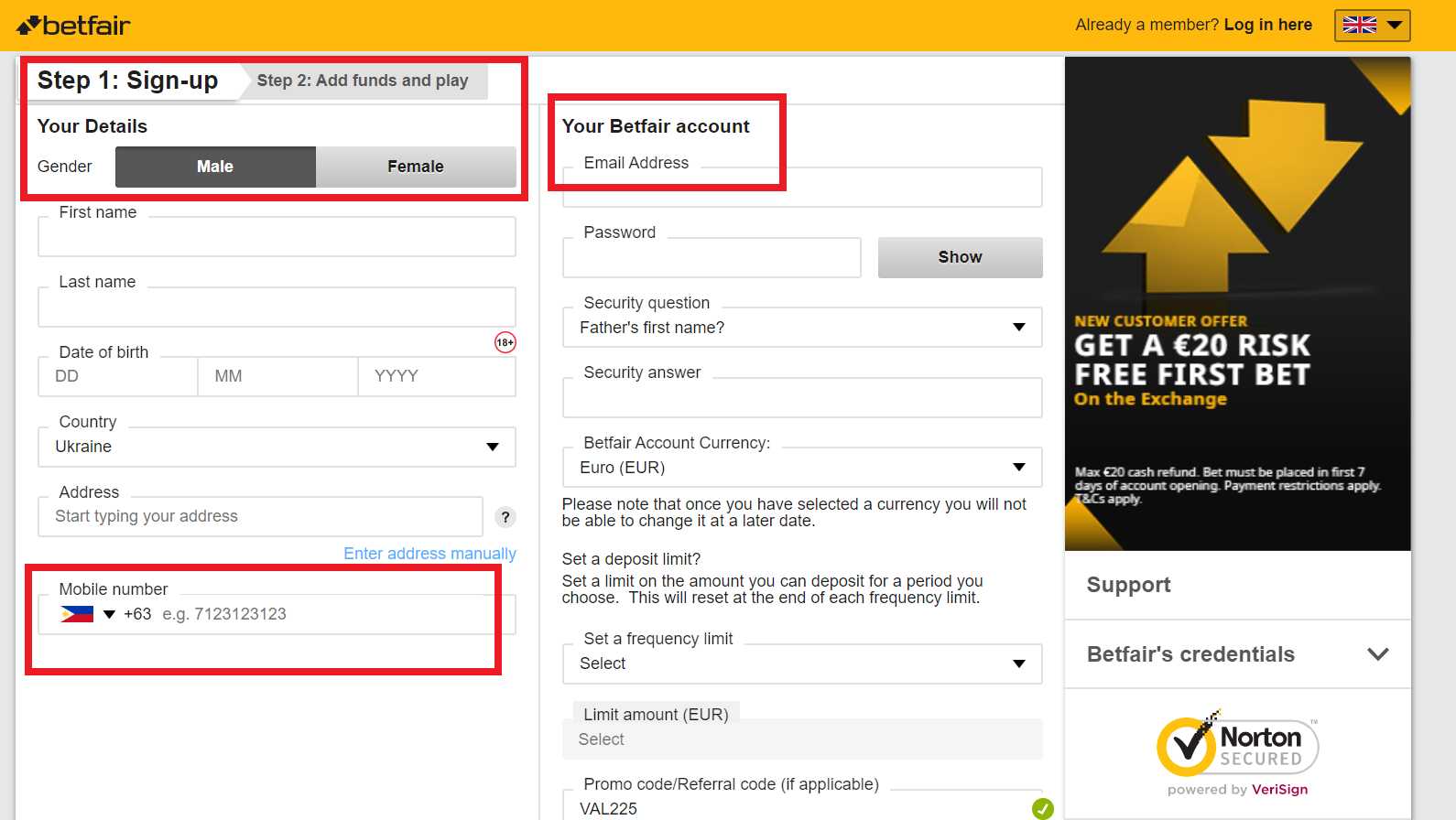Switch to Step 2: Add funds and play
This screenshot has width=1456, height=820.
coord(363,81)
